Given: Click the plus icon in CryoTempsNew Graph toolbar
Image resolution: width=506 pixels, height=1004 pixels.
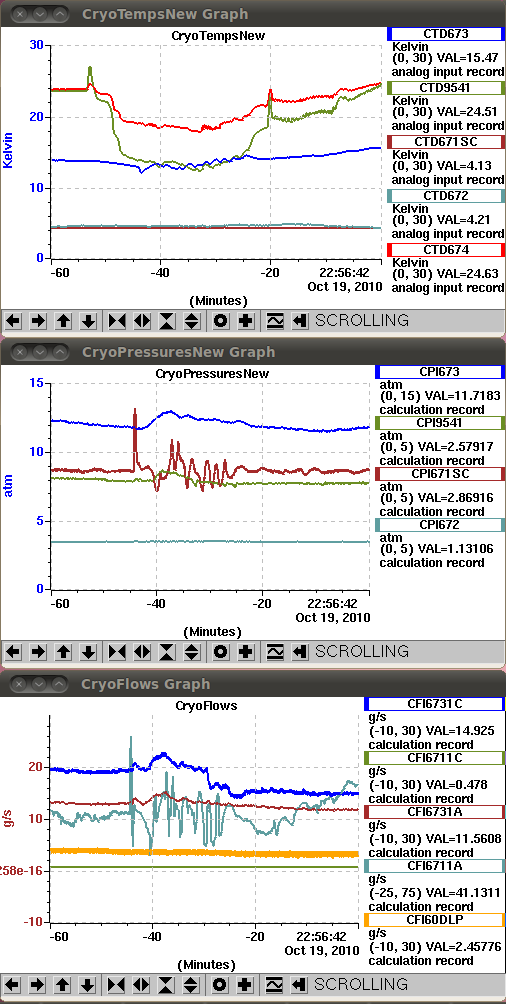Looking at the screenshot, I should pos(245,320).
